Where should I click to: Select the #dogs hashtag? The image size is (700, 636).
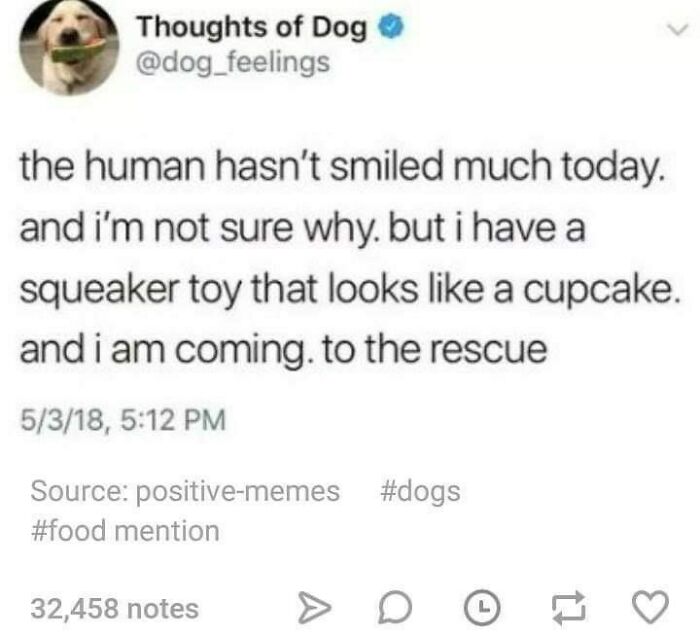420,491
